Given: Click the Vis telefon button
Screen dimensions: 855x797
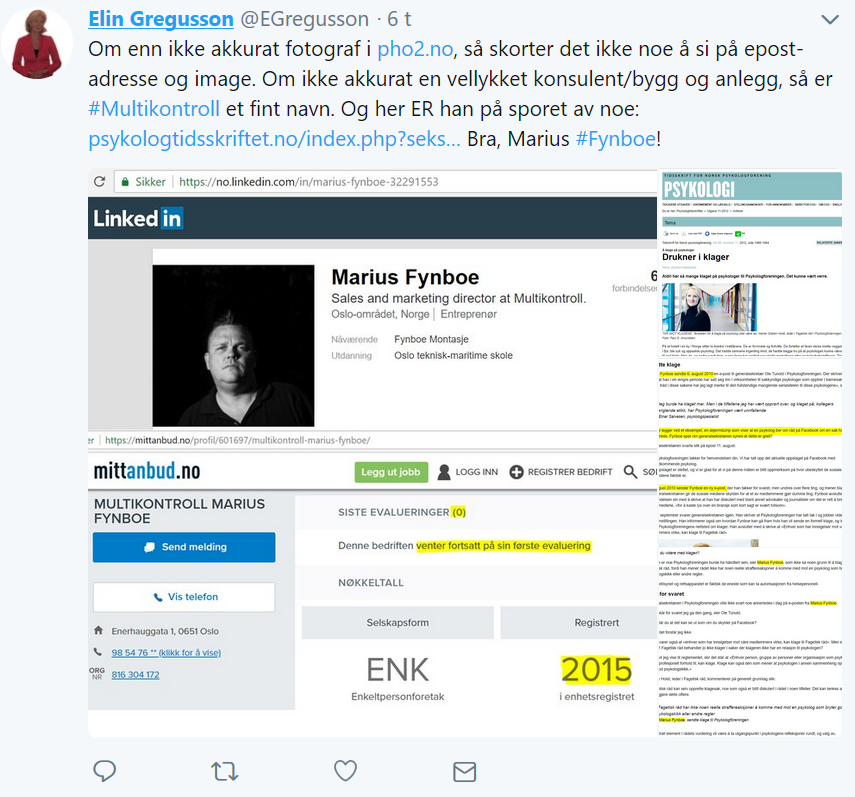Looking at the screenshot, I should [184, 597].
